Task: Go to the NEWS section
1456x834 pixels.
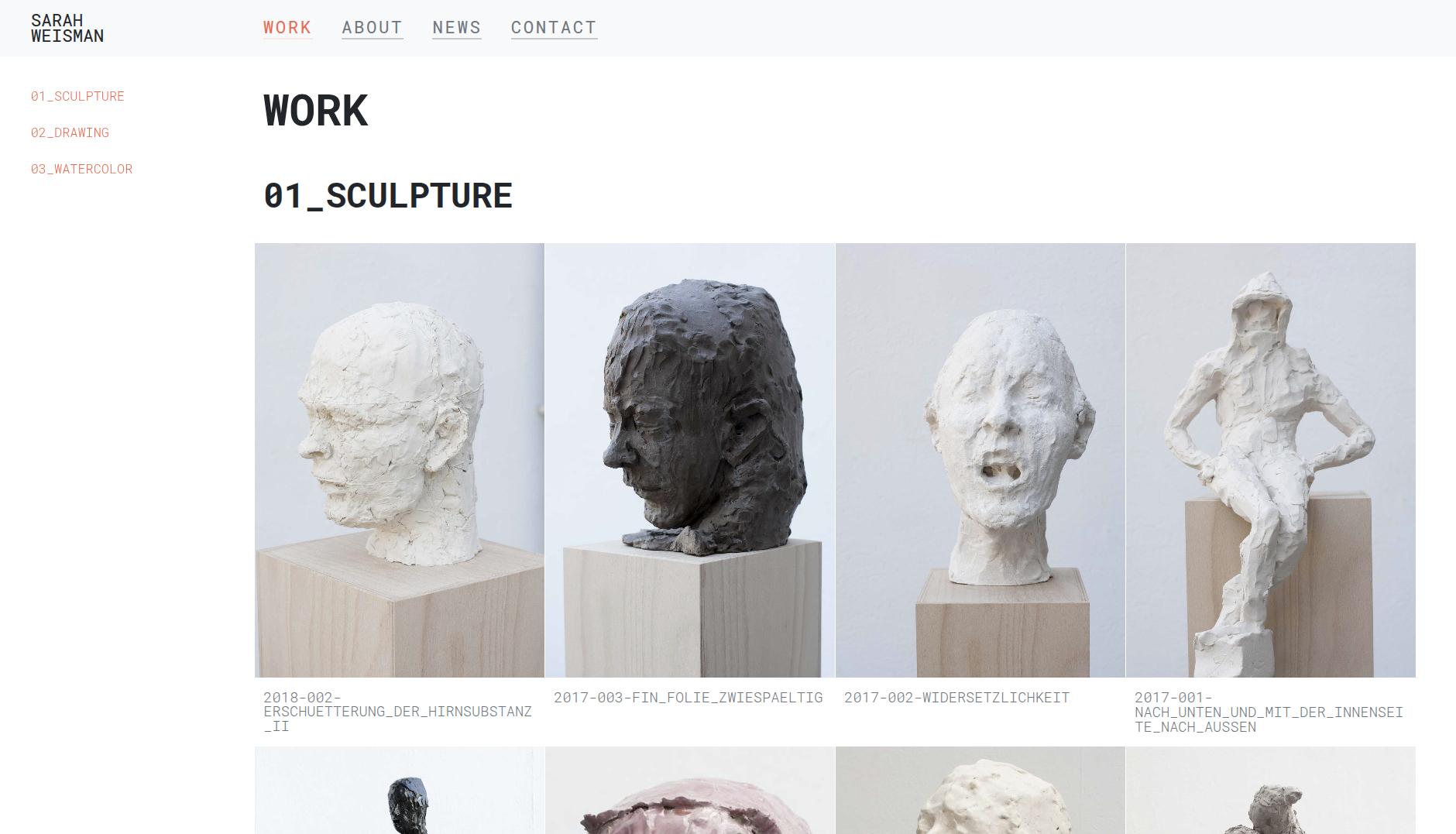Action: pos(457,28)
